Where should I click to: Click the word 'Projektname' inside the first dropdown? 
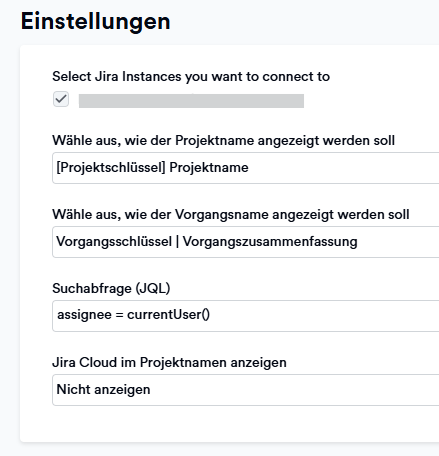tap(209, 167)
